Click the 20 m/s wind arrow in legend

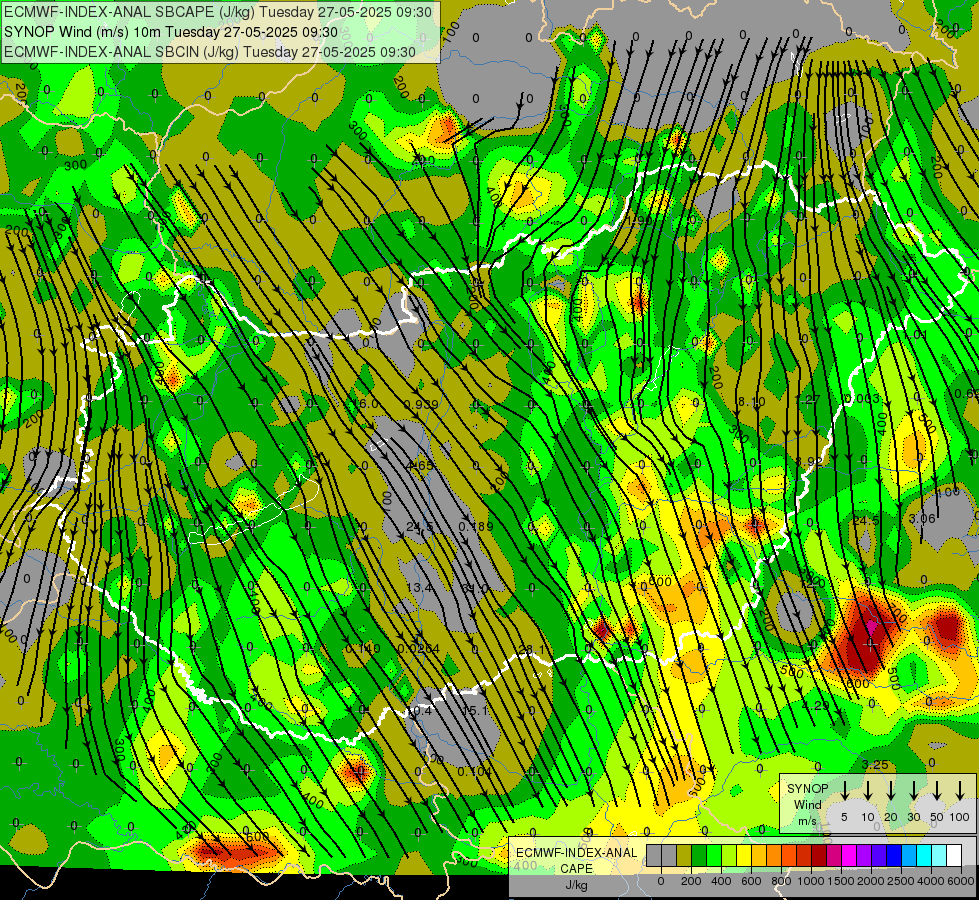[890, 790]
